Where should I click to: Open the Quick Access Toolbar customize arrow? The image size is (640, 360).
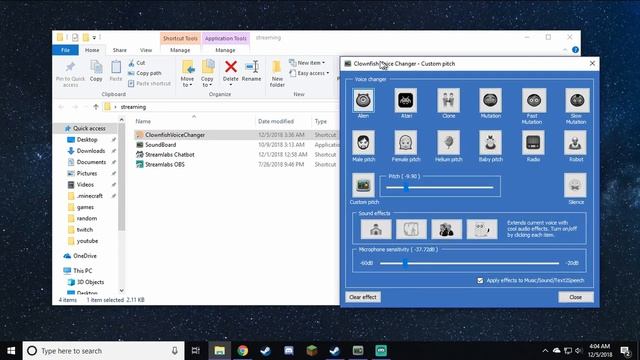[x=94, y=38]
